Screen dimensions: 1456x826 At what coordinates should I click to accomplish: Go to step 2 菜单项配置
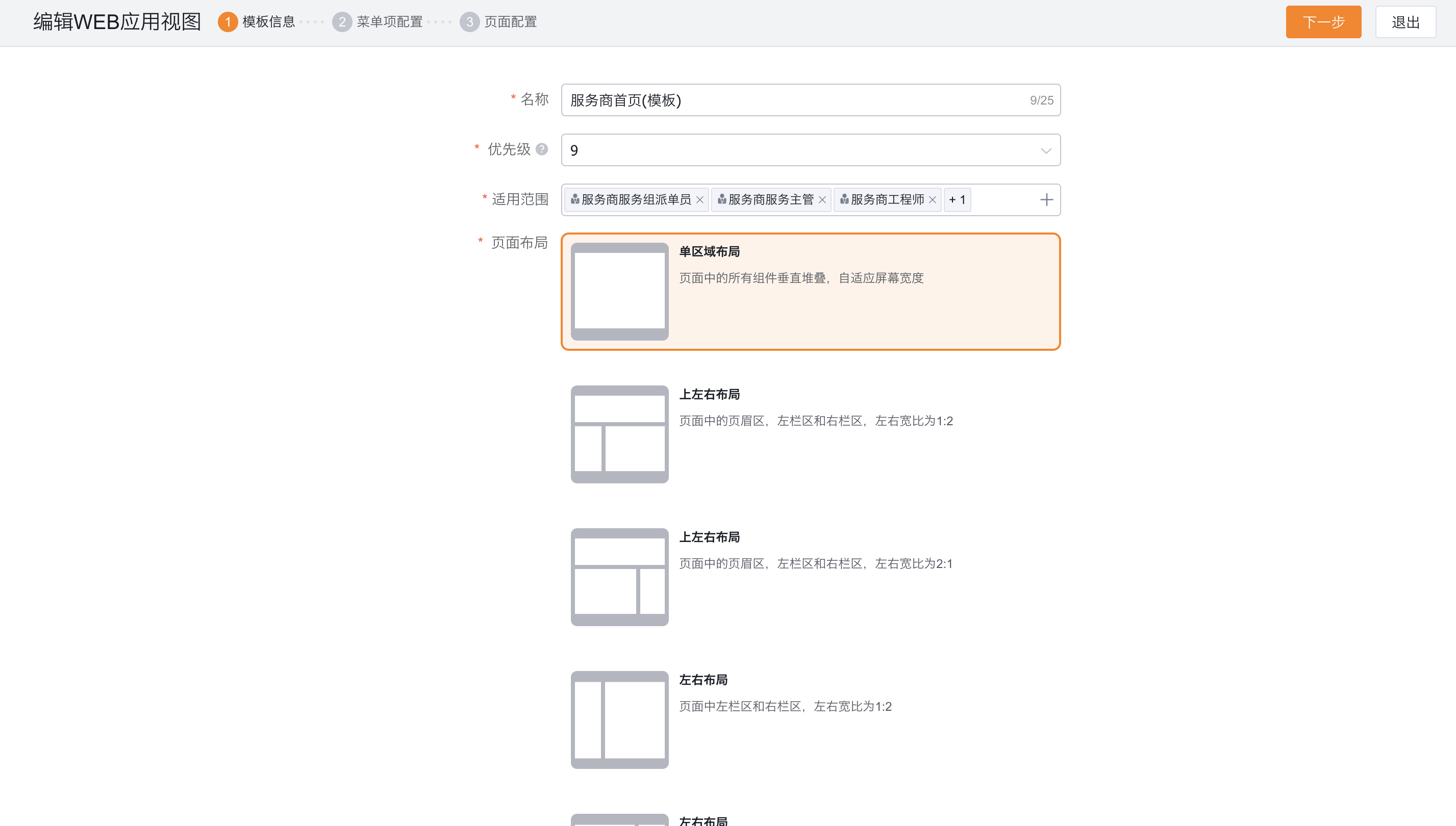378,22
